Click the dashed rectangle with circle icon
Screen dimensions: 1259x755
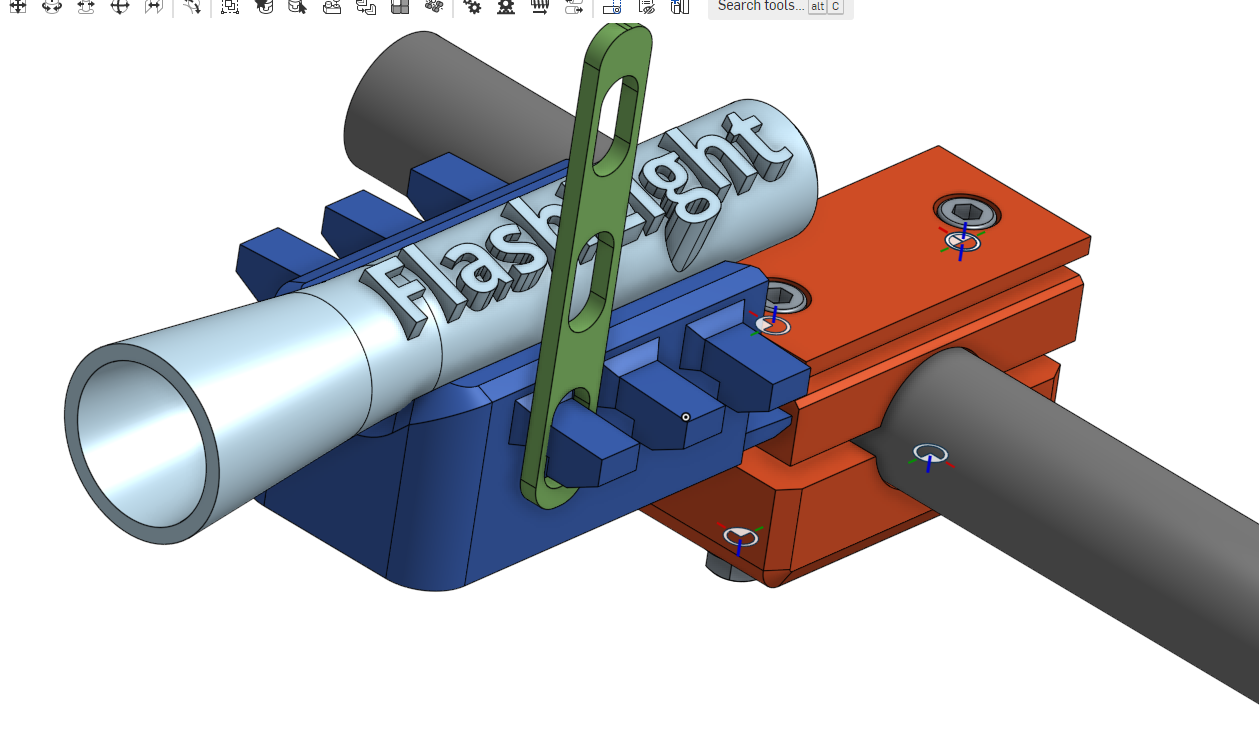coord(612,6)
